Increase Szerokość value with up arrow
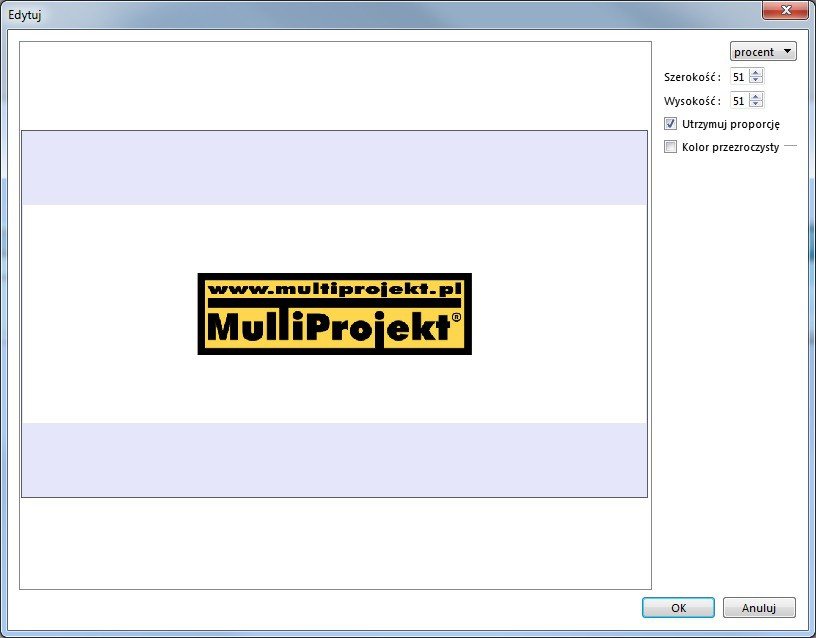Viewport: 816px width, 638px height. point(756,73)
